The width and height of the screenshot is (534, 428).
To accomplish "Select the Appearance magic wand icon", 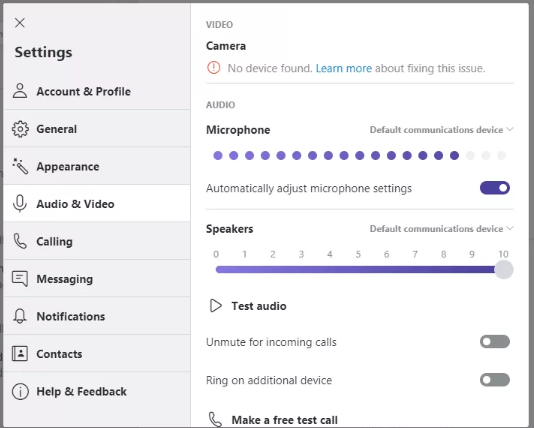I will [x=20, y=166].
